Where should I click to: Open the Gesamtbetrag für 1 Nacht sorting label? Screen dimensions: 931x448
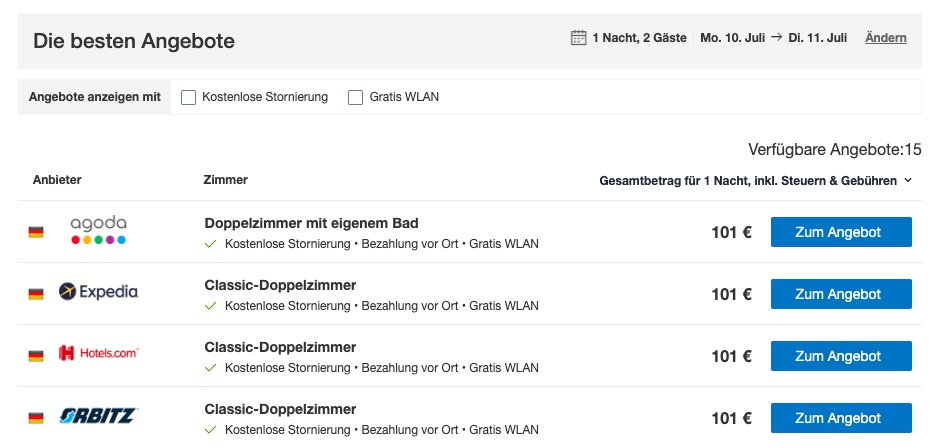(748, 181)
